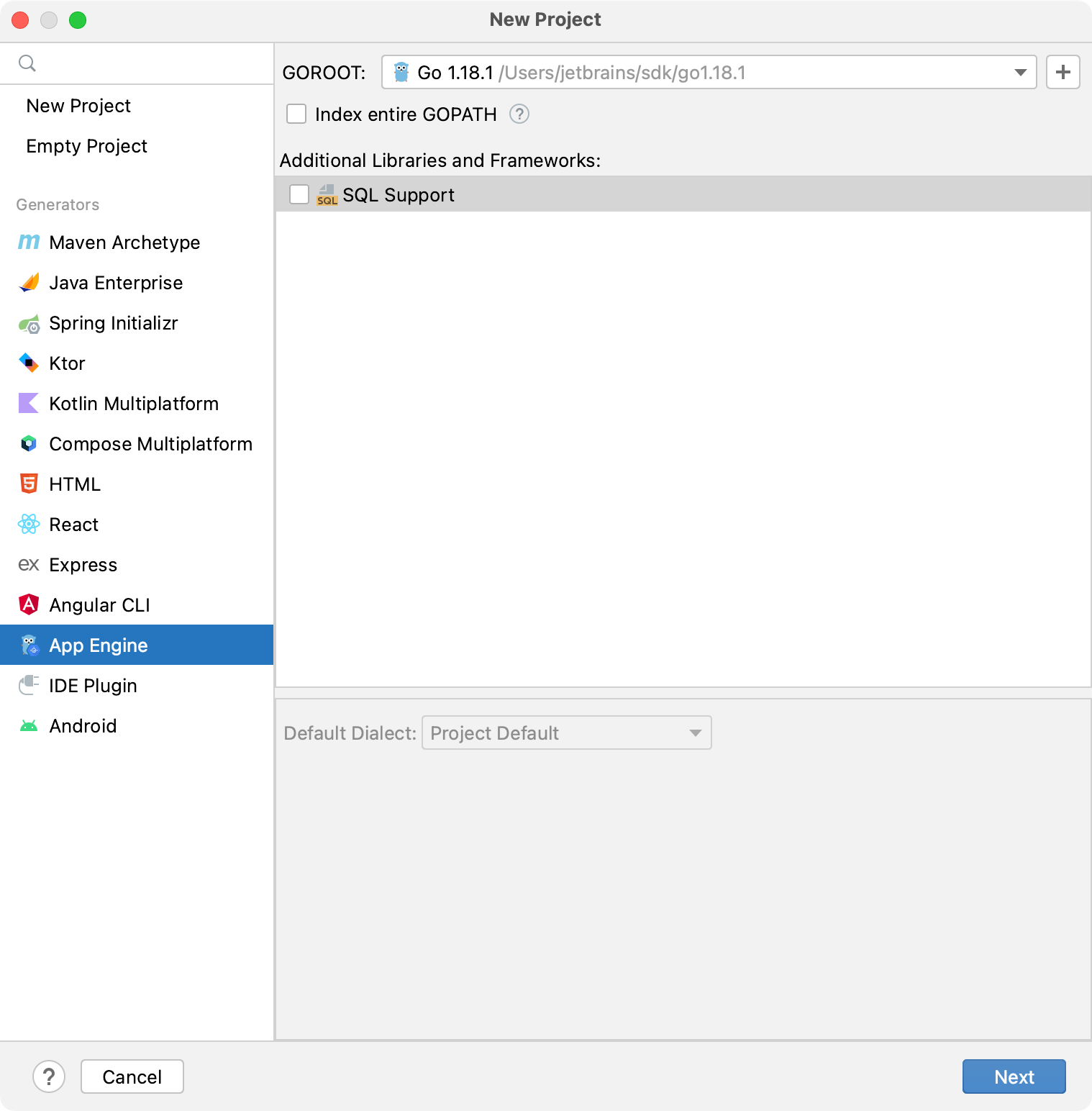Click the Spring Initializr leaf icon
The width and height of the screenshot is (1092, 1111).
29,324
